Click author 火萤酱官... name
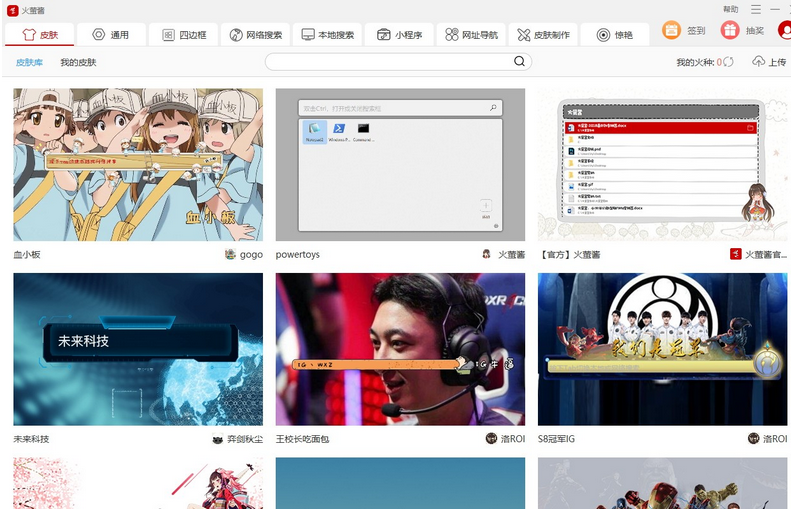Screen dimensions: 791x509 [766, 254]
